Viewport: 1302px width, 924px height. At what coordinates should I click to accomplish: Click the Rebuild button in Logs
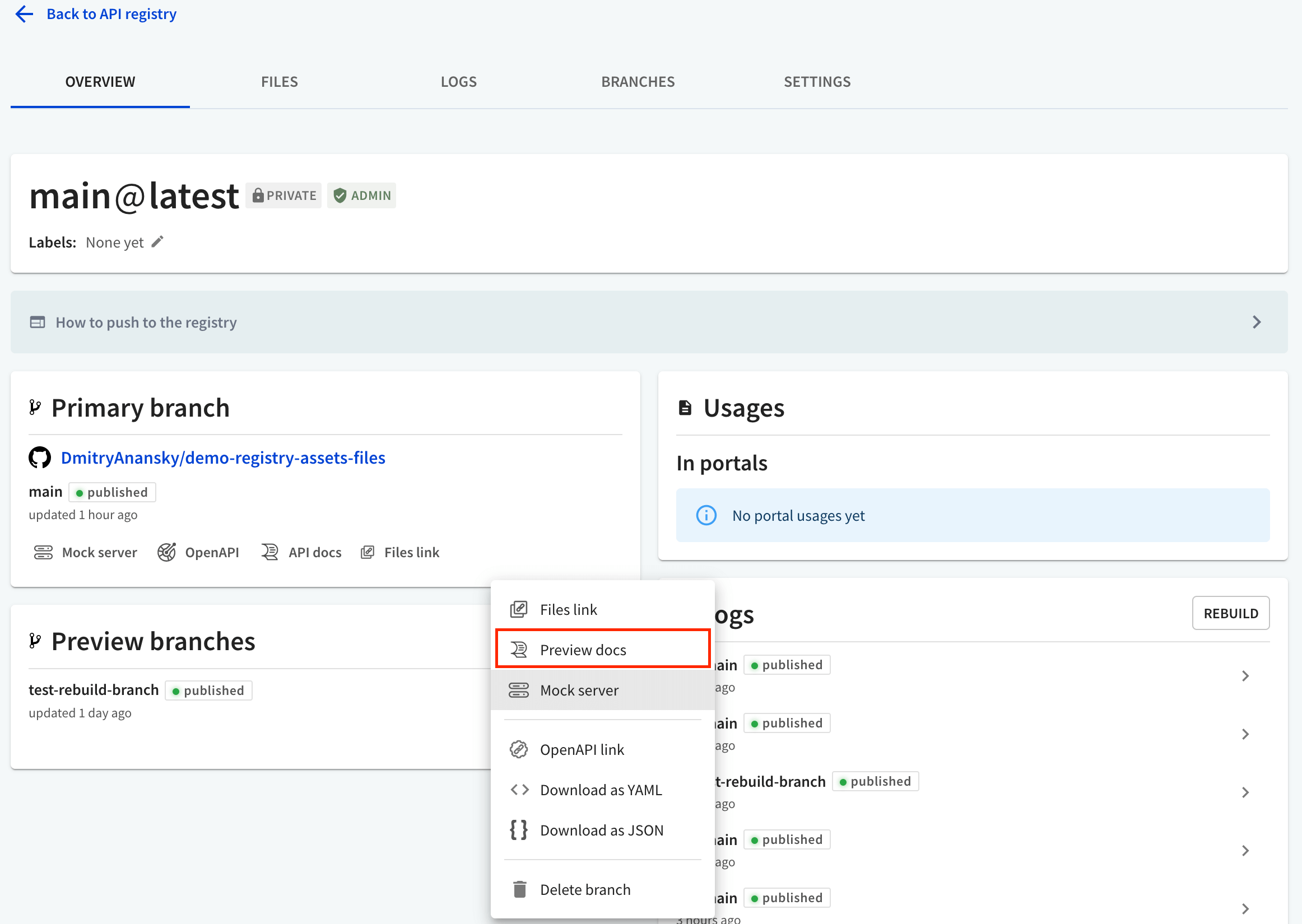click(1231, 613)
